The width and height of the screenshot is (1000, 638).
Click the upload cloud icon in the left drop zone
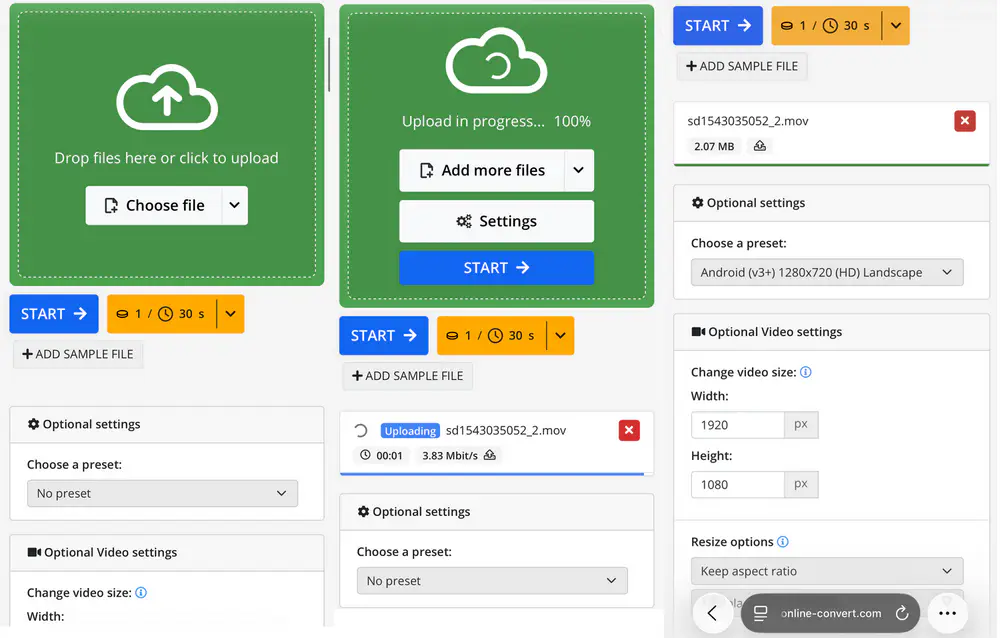coord(167,97)
